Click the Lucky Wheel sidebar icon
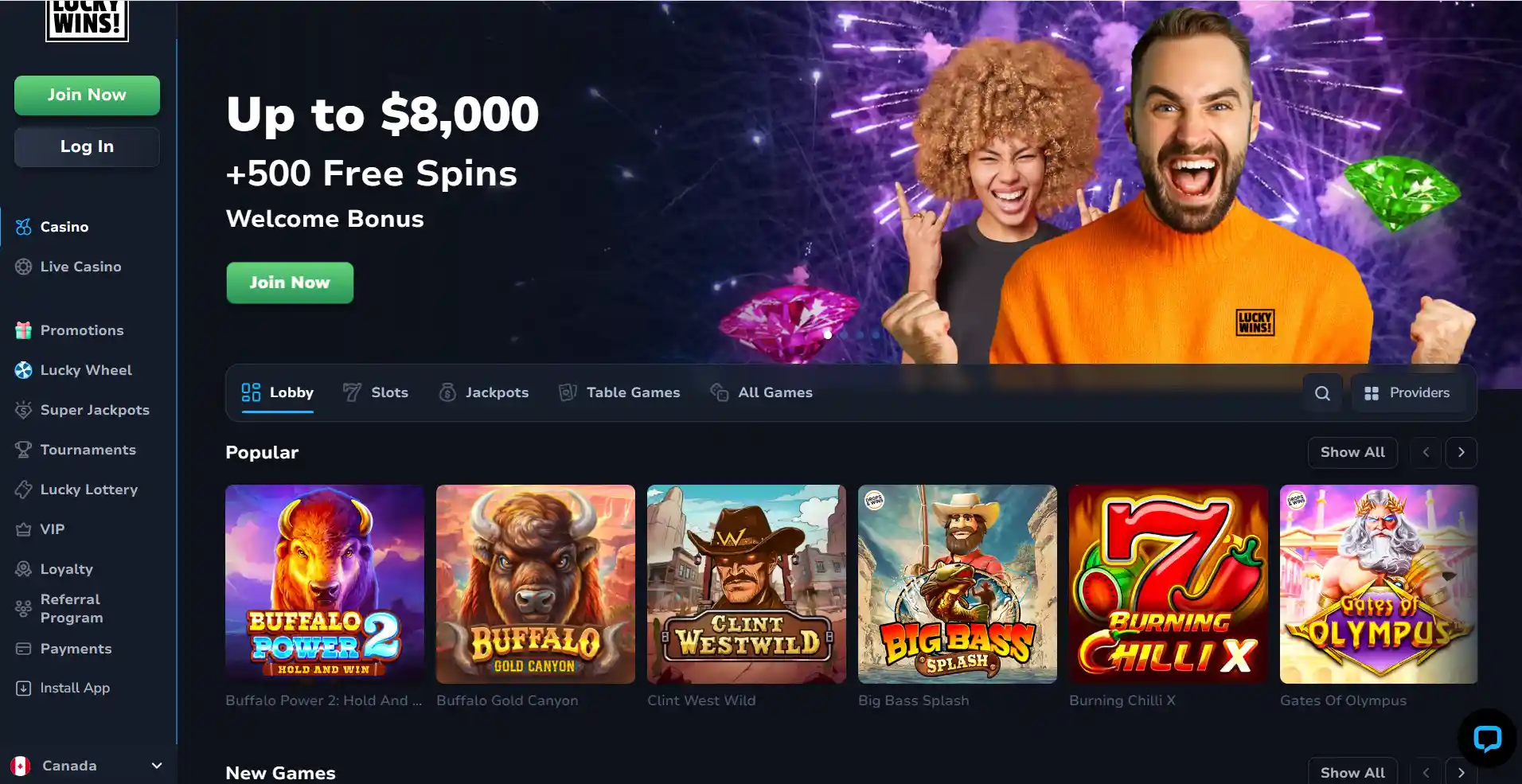The height and width of the screenshot is (784, 1522). point(24,370)
